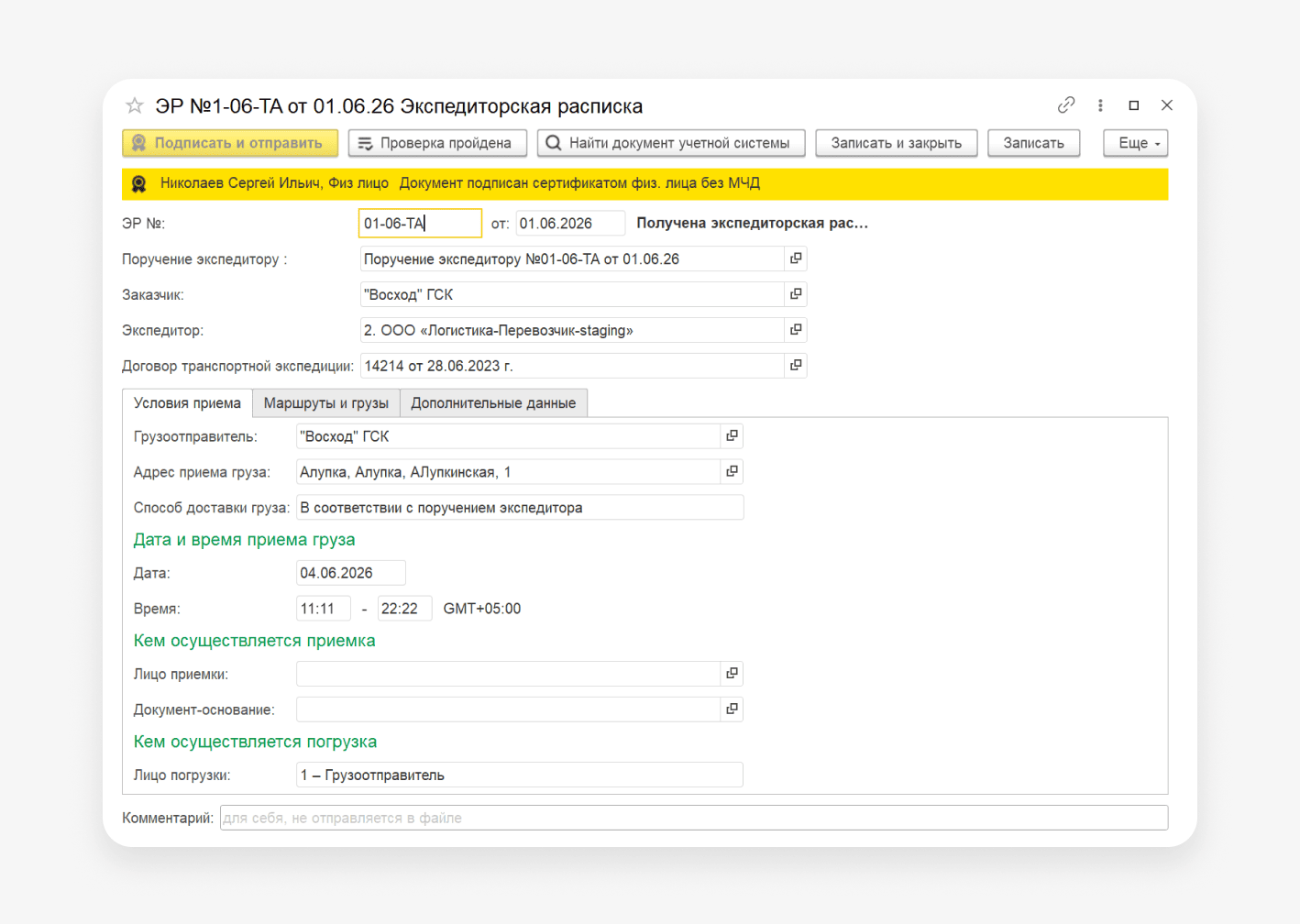Click the Записать и закрыть button
1300x924 pixels.
897,143
